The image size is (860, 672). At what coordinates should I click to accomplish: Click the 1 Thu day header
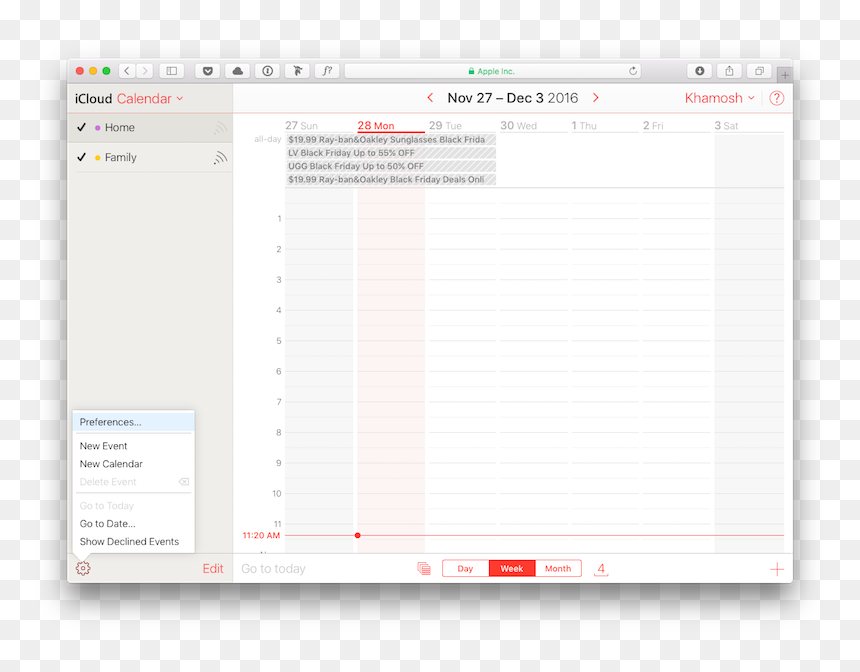point(584,126)
